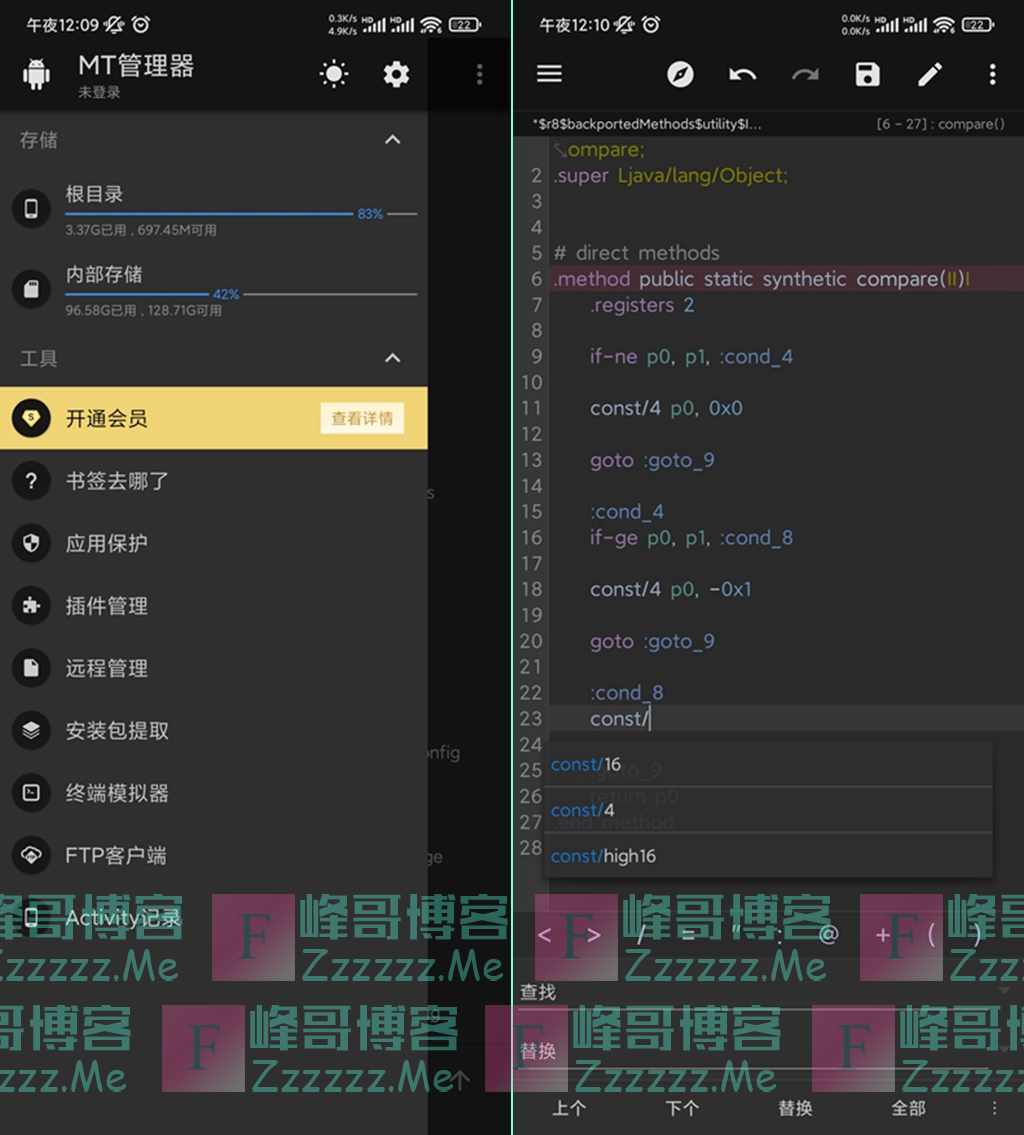
Task: Open 插件管理 plugin manager
Action: click(x=213, y=605)
